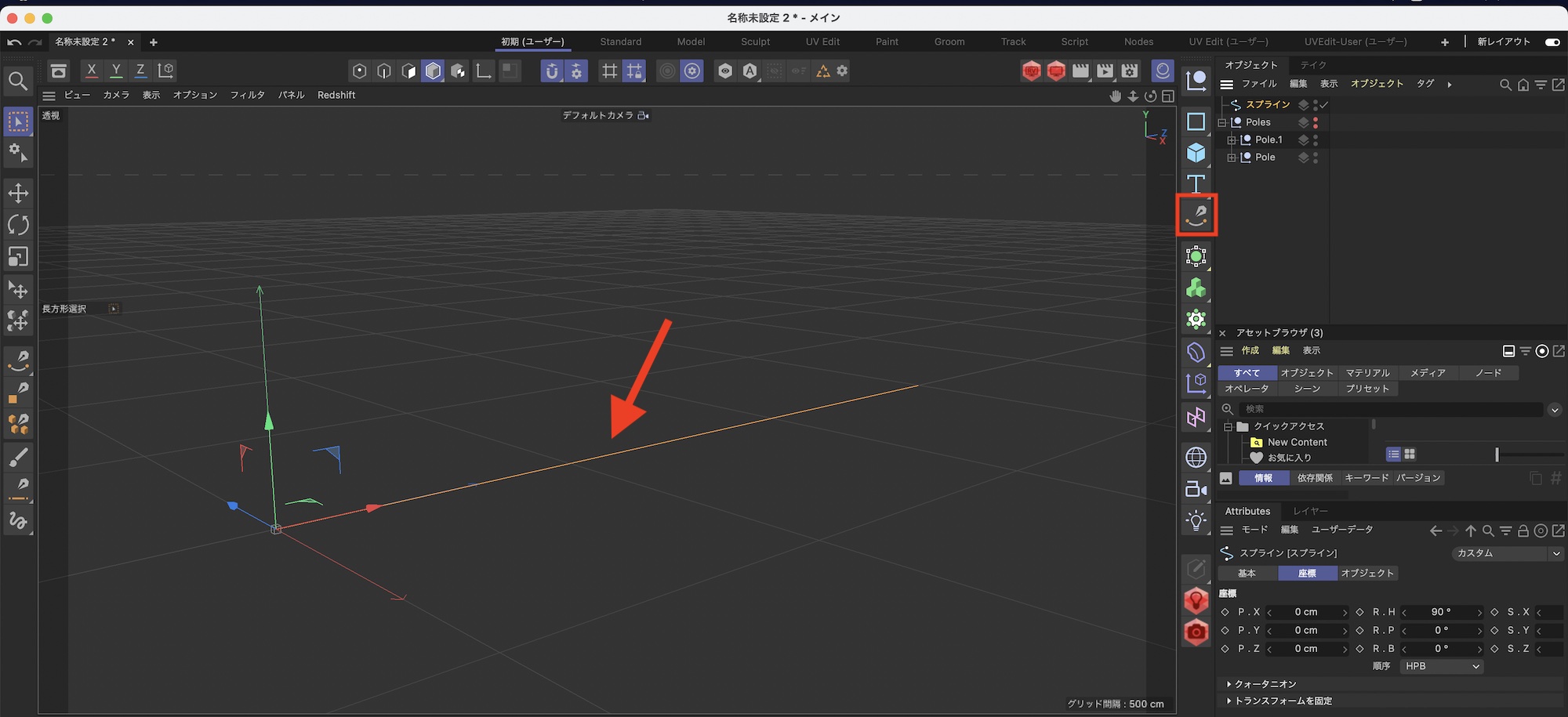Click the 座標 tab in Attributes
Viewport: 1568px width, 717px height.
click(1308, 573)
